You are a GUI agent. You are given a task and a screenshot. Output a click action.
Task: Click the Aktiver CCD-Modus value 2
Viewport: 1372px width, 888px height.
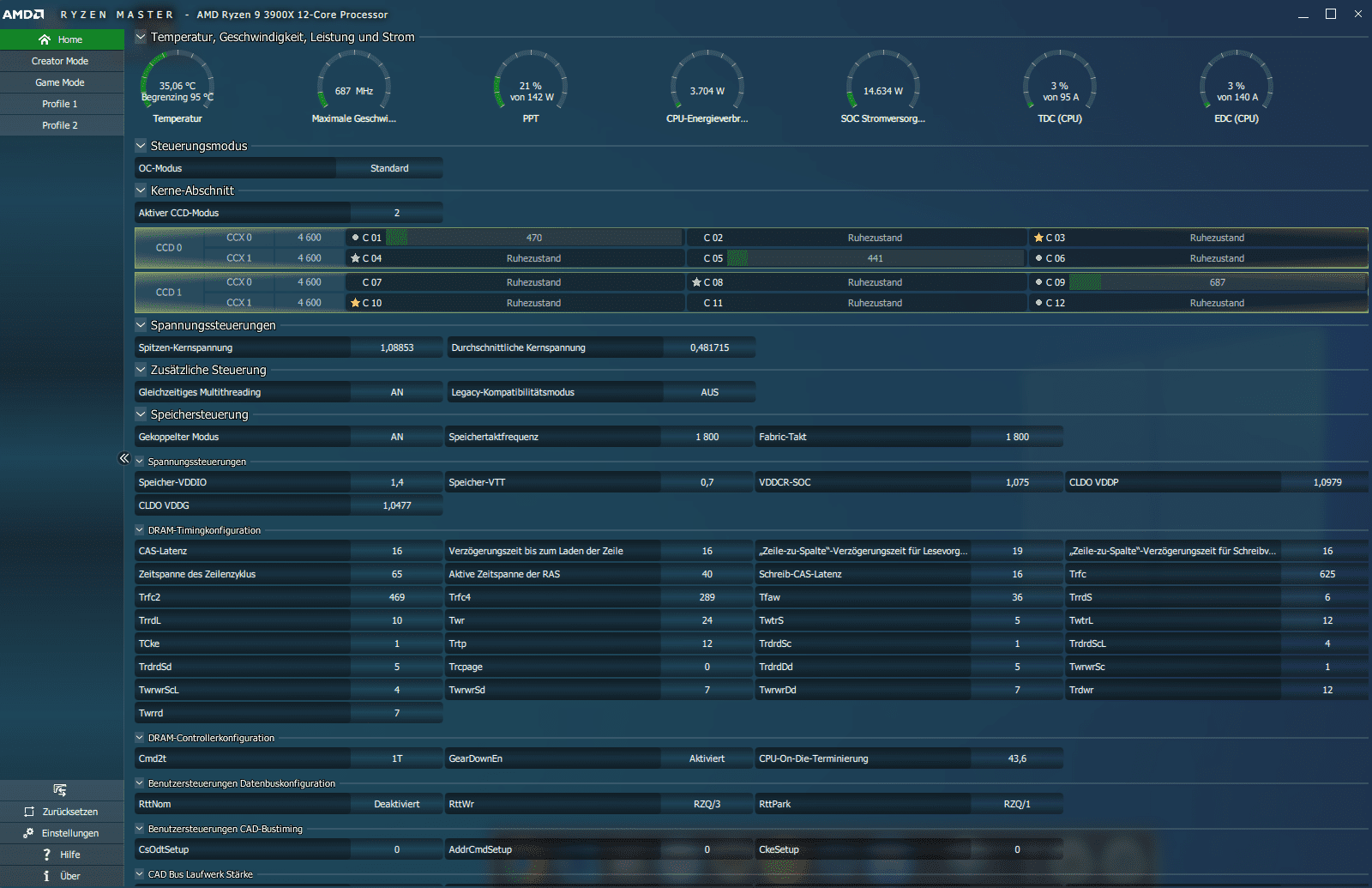397,213
